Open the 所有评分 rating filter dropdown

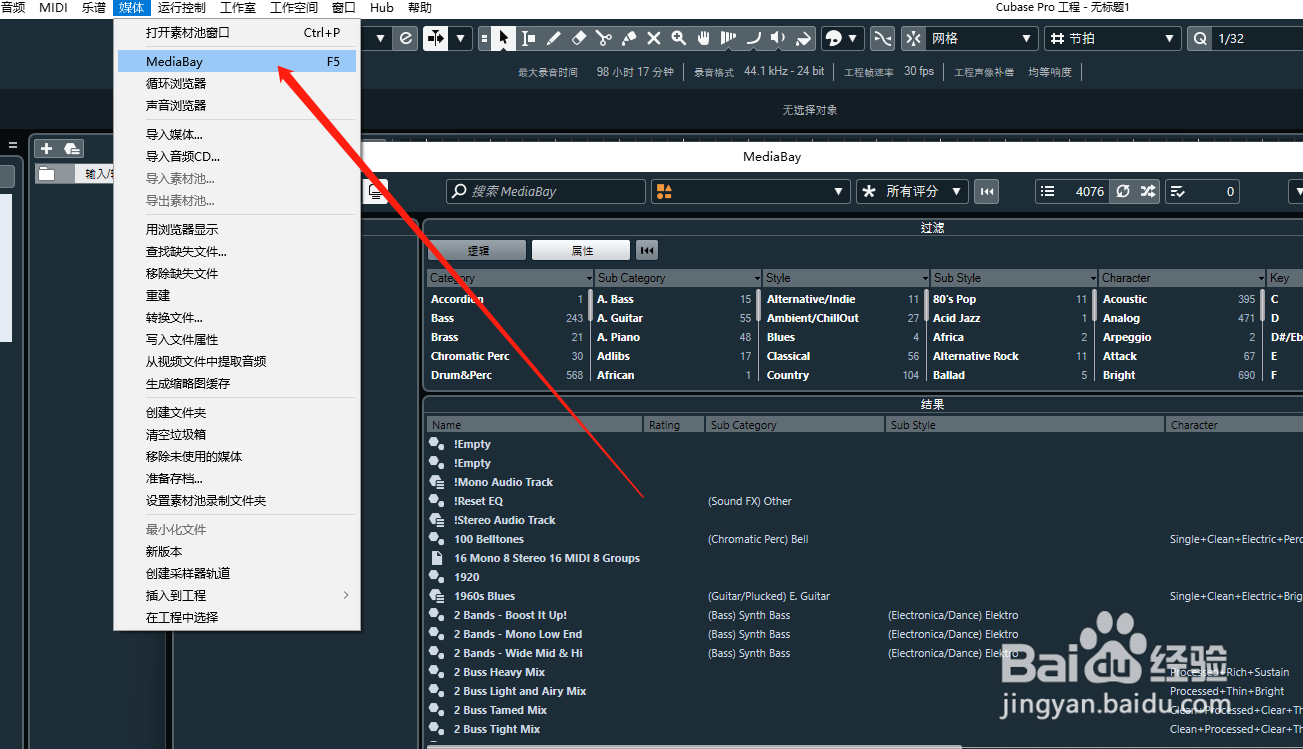(912, 191)
